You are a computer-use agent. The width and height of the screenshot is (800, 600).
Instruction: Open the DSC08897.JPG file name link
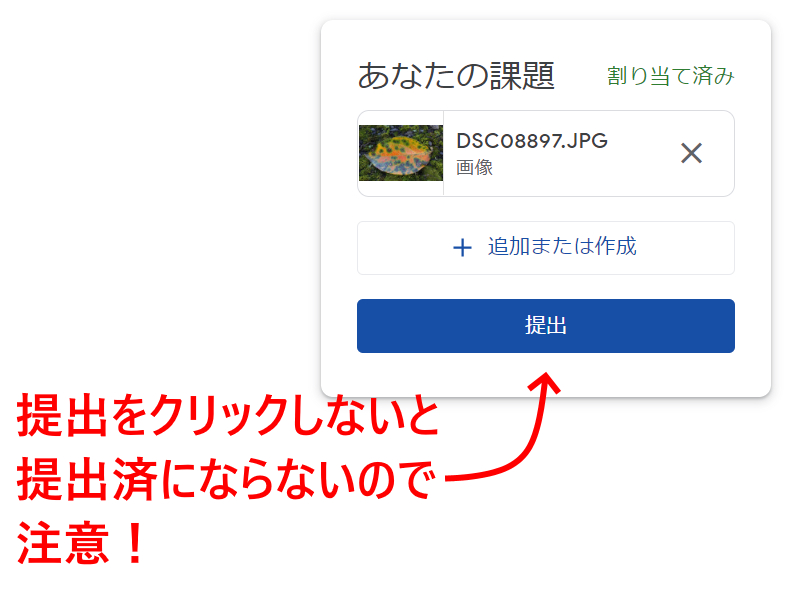click(532, 140)
